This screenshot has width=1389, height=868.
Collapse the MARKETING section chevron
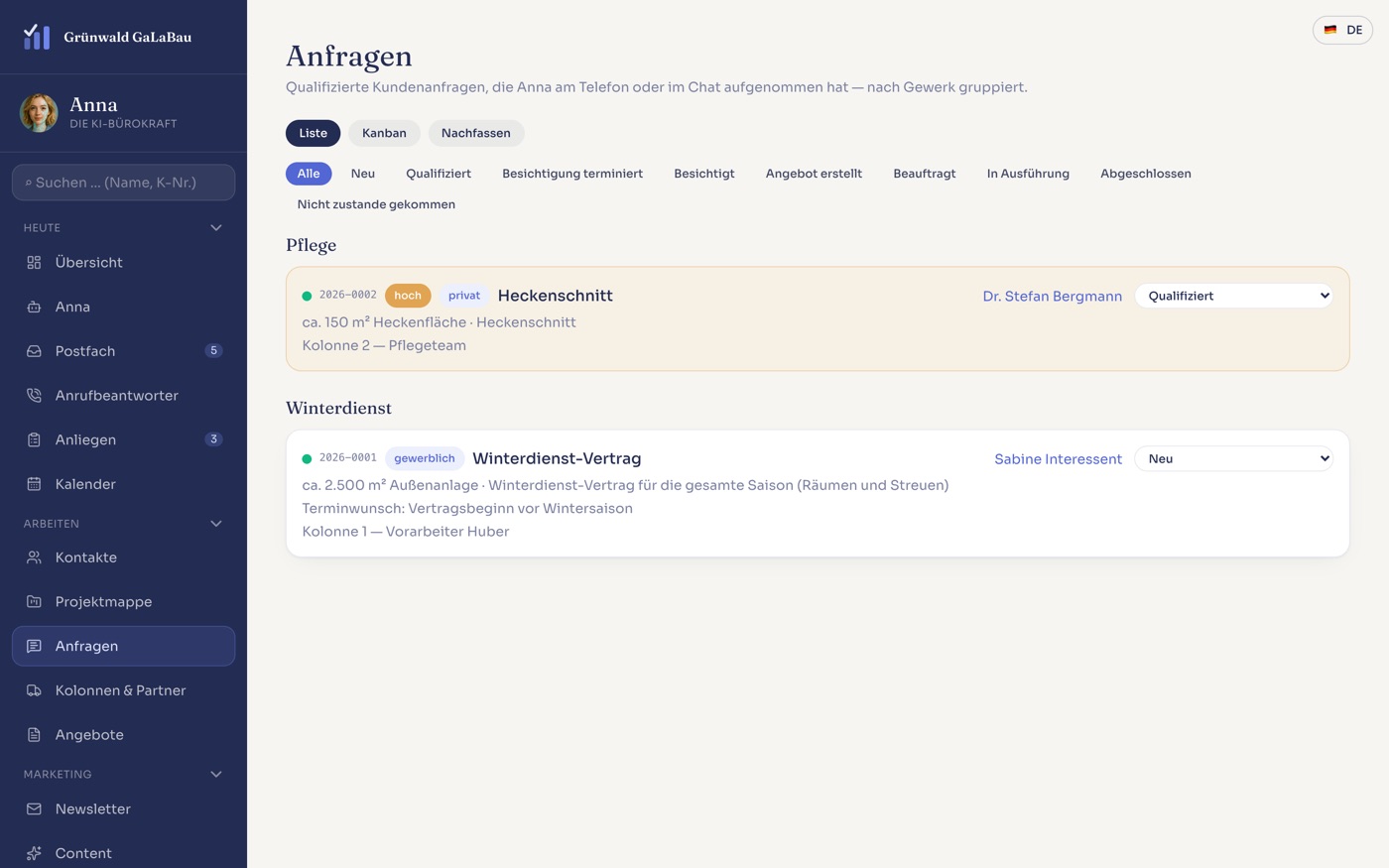click(x=216, y=775)
